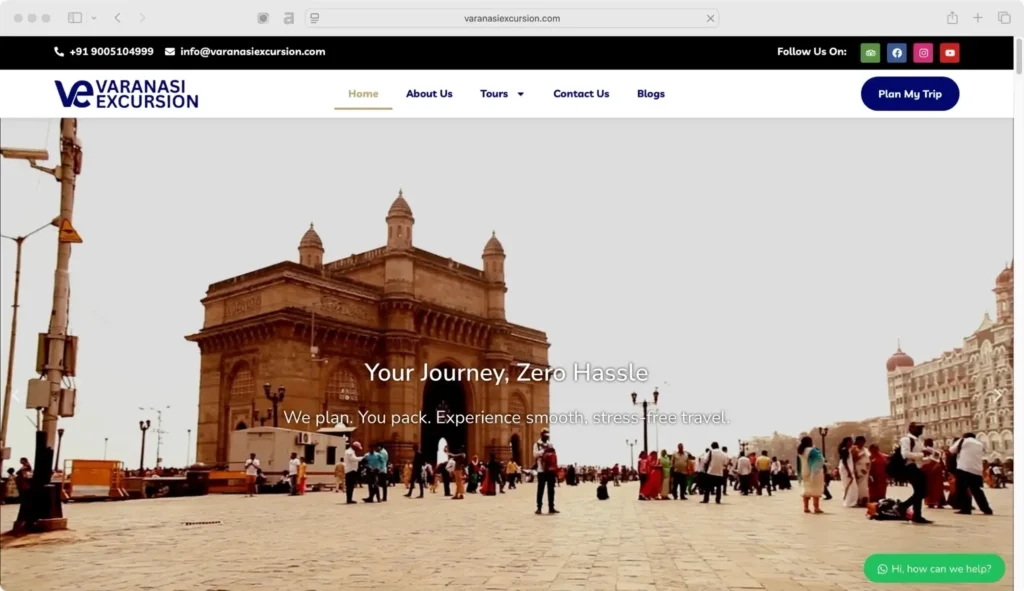Switch to the About Us menu item

click(x=429, y=93)
